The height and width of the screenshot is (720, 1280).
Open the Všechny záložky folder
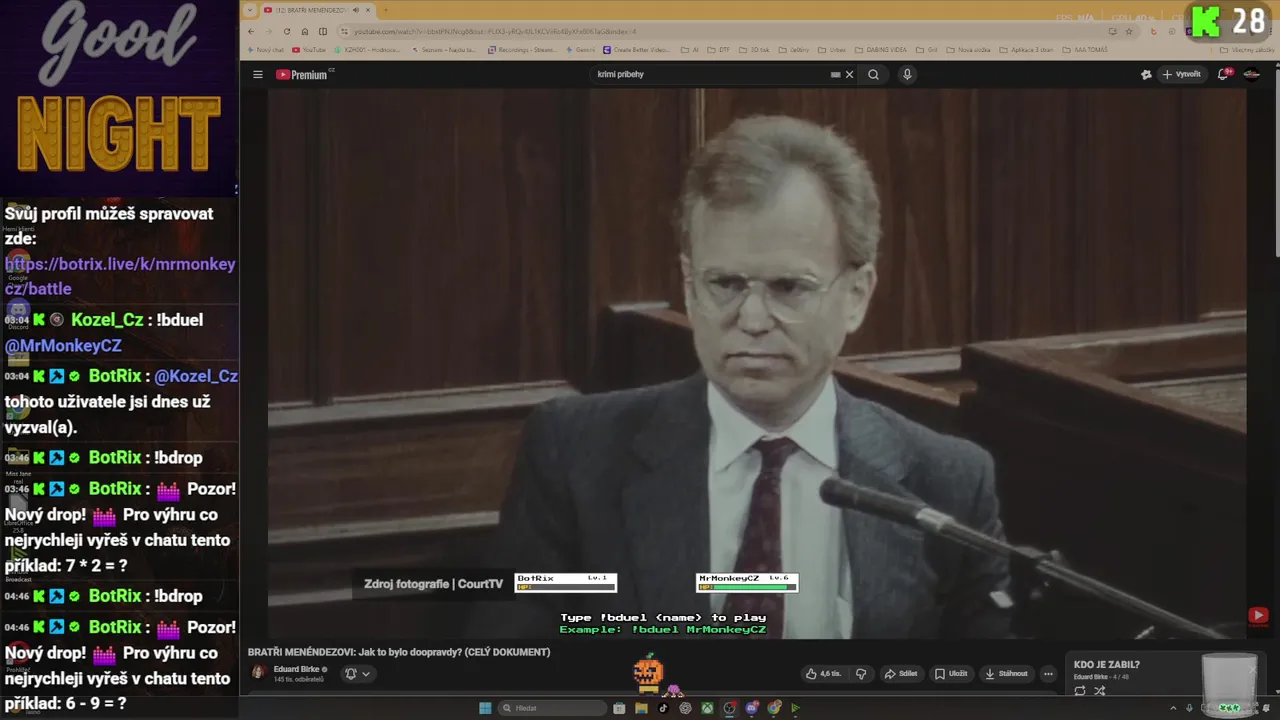[x=1247, y=50]
